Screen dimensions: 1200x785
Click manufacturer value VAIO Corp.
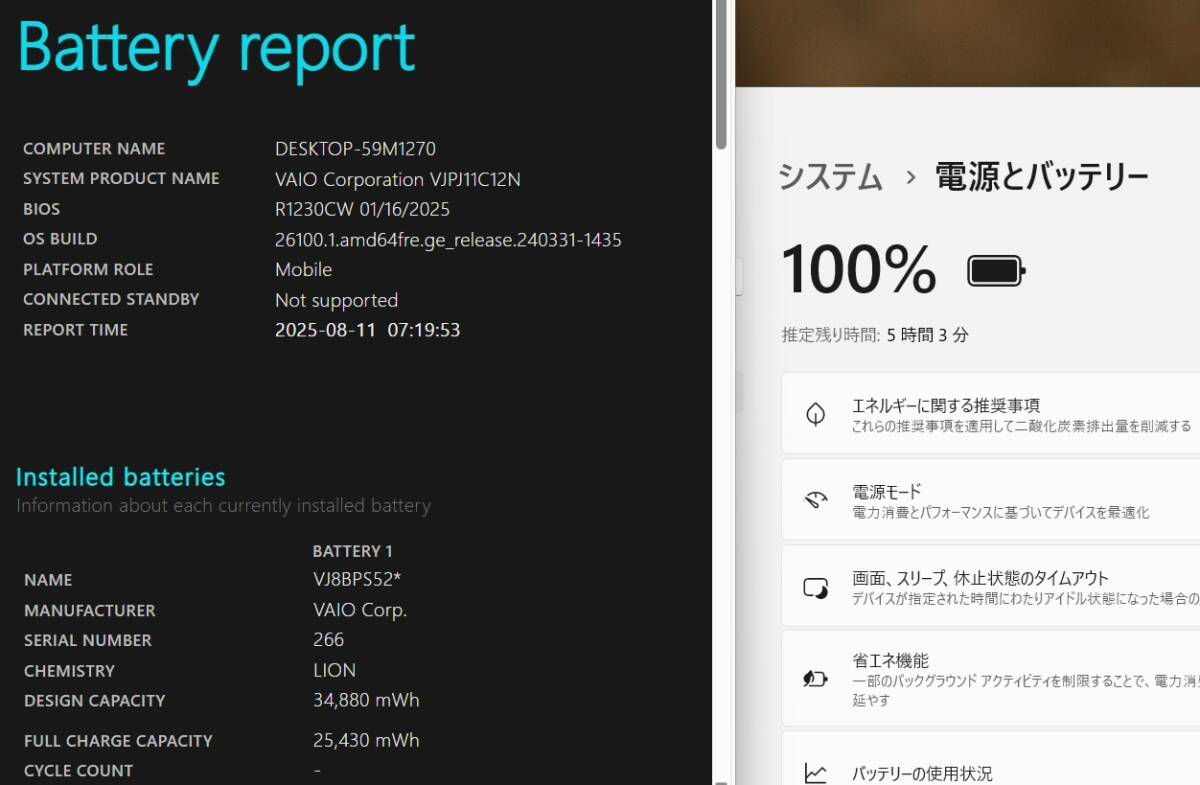(x=360, y=610)
